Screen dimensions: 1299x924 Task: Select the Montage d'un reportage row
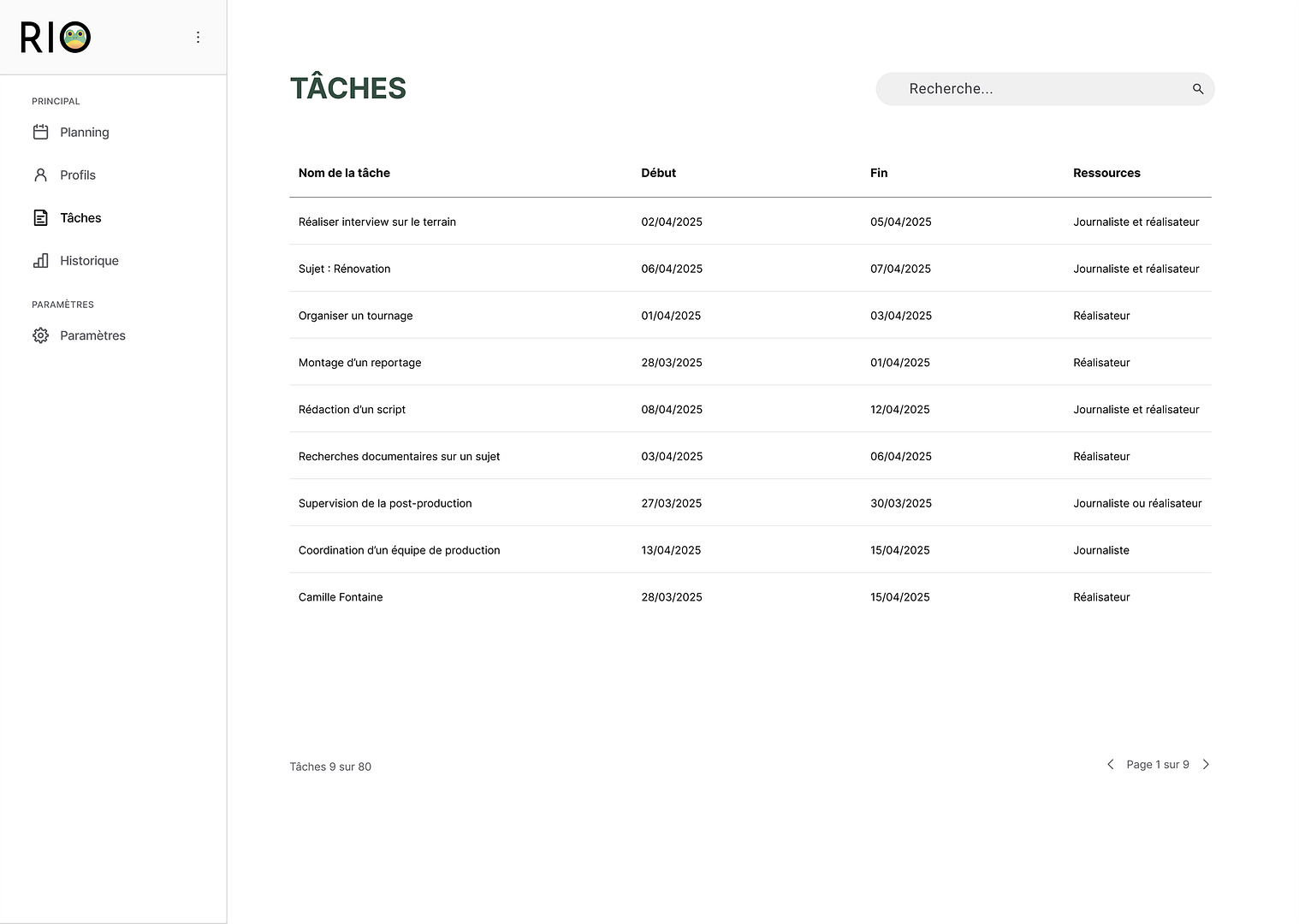pos(359,363)
